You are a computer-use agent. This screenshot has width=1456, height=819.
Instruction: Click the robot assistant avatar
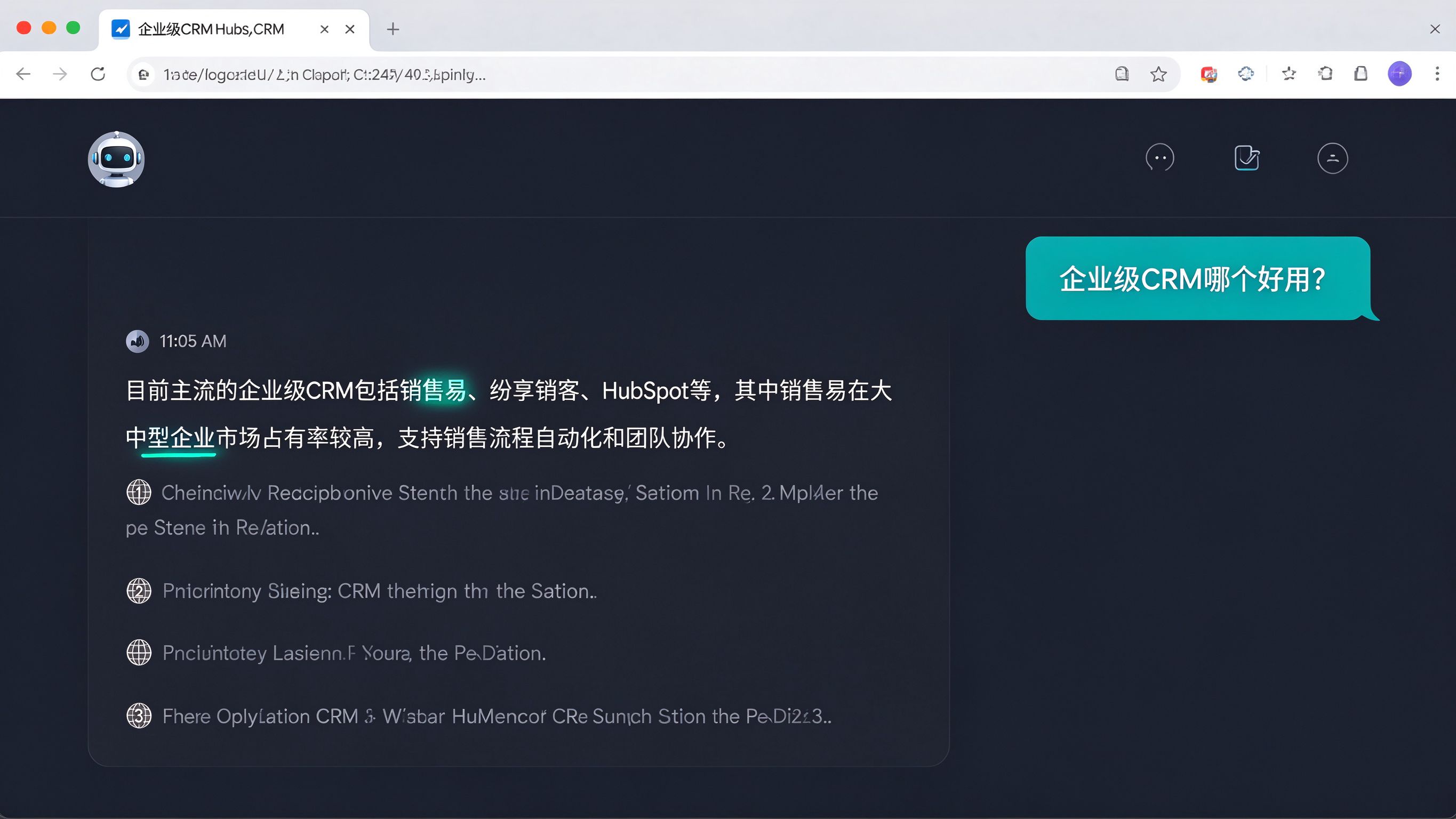click(x=116, y=159)
